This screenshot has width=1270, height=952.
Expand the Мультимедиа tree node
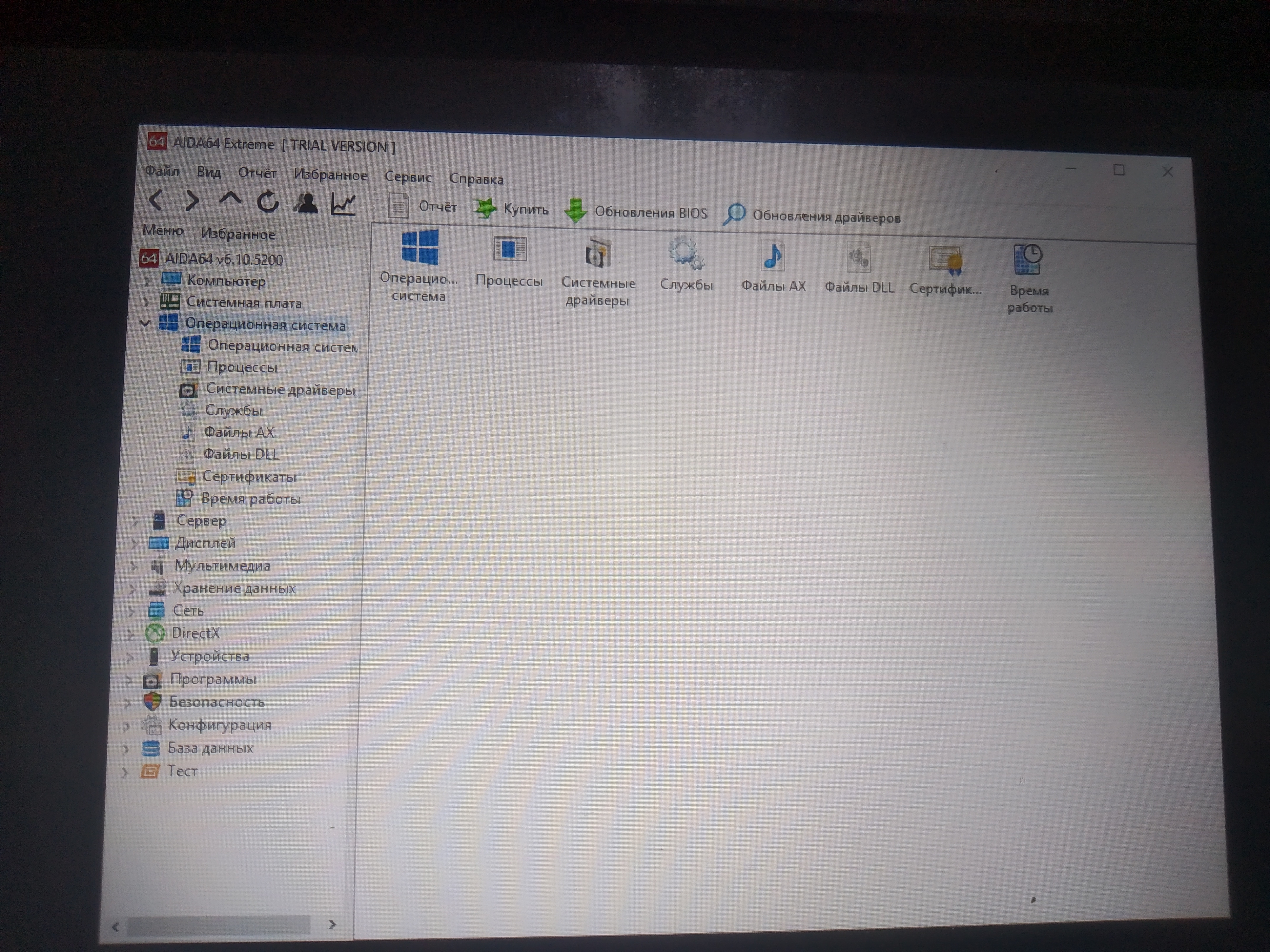point(133,566)
